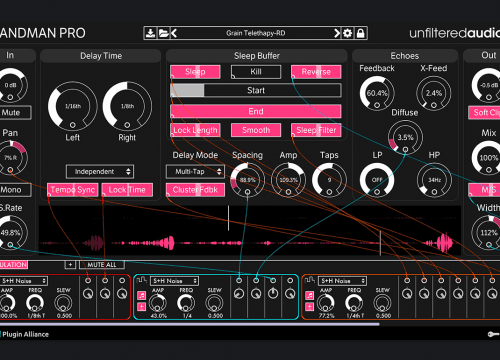The image size is (500, 360).
Task: Go to next preset arrow
Action: [337, 33]
